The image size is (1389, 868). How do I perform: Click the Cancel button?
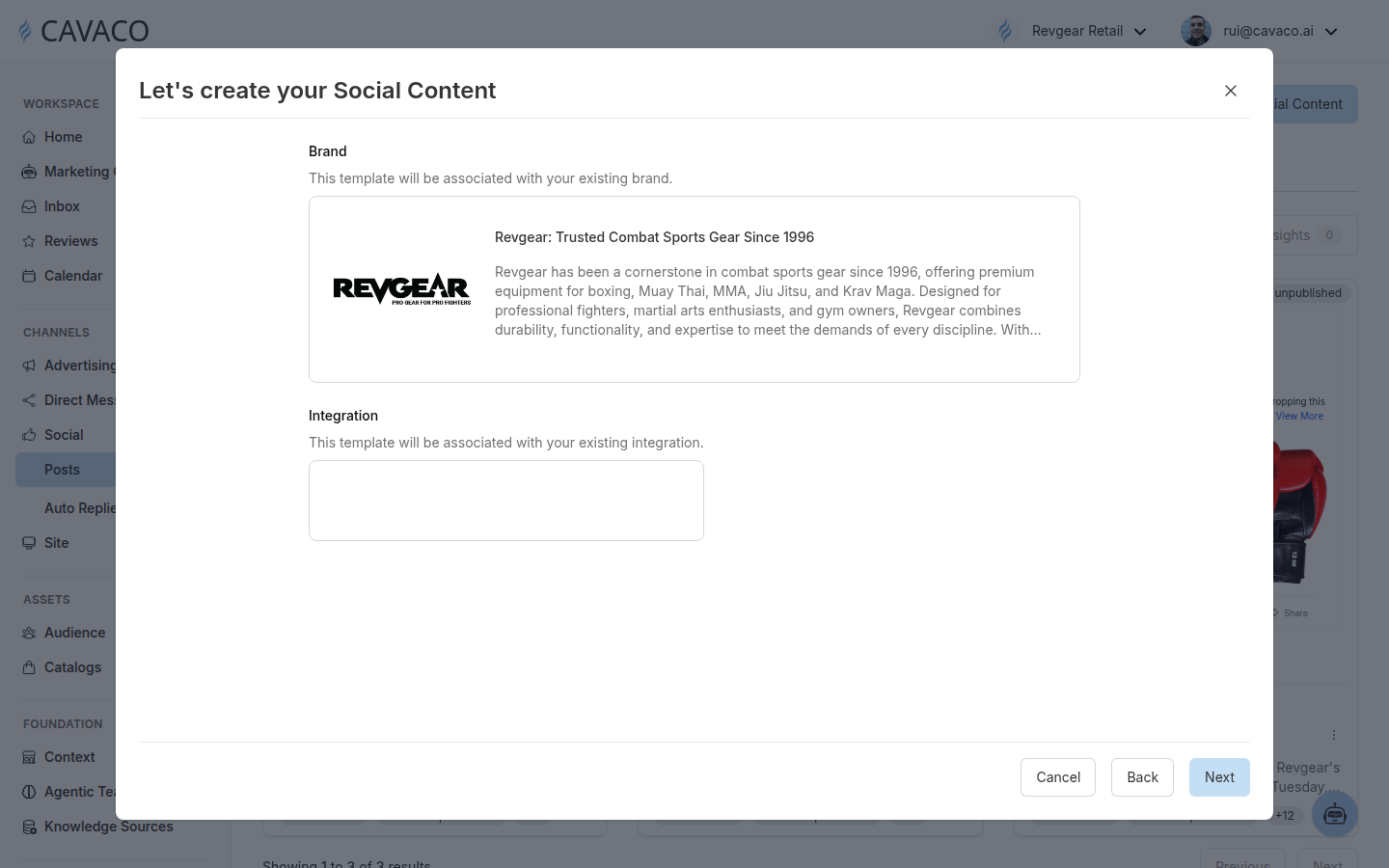pos(1058,777)
